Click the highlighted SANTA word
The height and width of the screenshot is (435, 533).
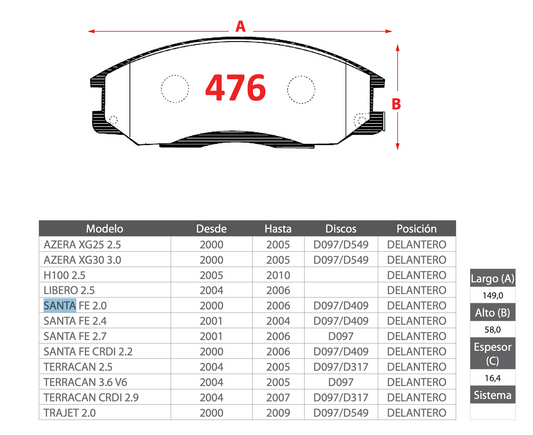click(x=60, y=306)
